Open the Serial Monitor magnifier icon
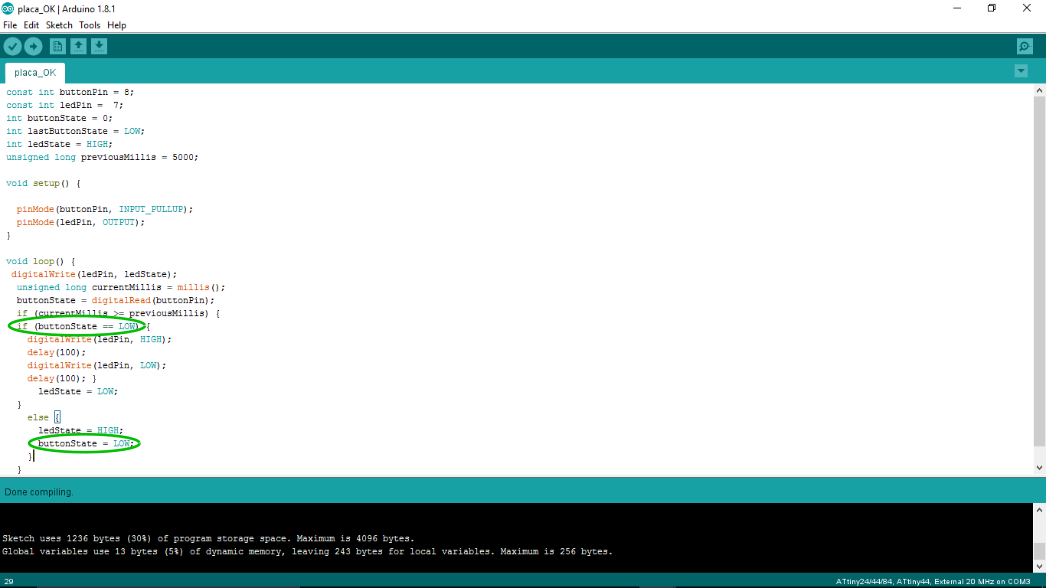Viewport: 1046px width, 588px height. pyautogui.click(x=1025, y=46)
